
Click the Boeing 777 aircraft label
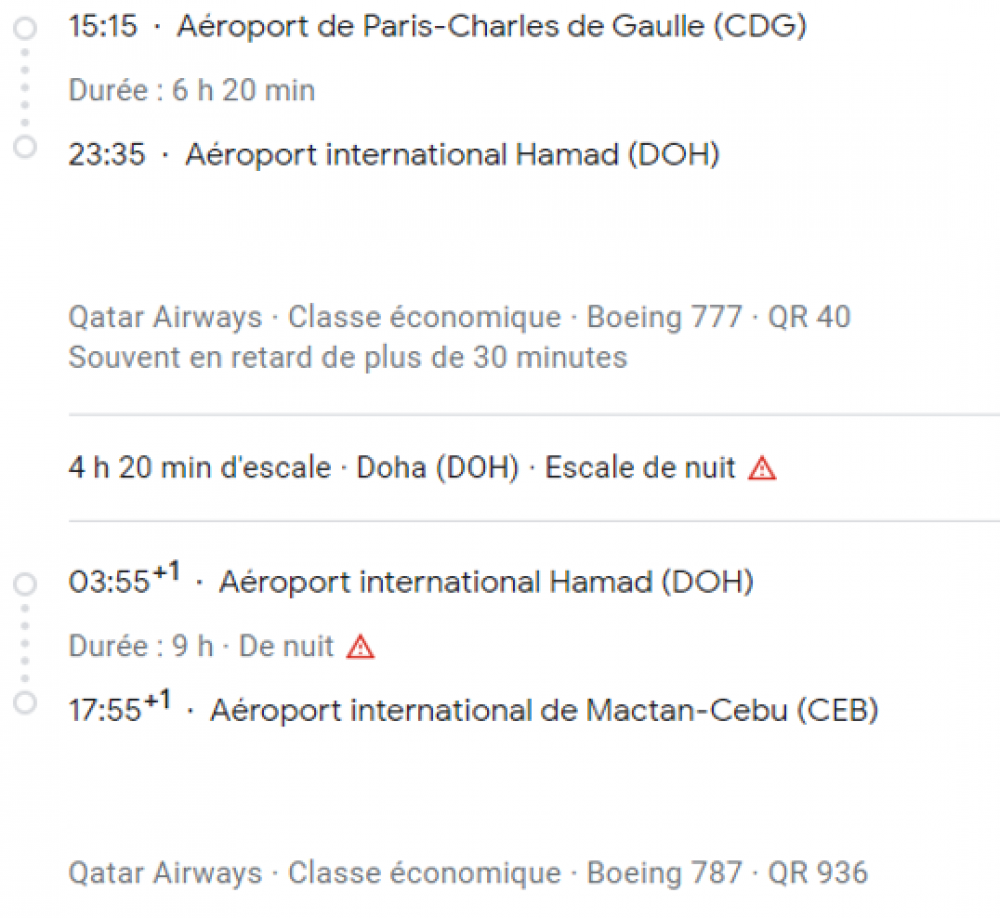click(x=664, y=318)
